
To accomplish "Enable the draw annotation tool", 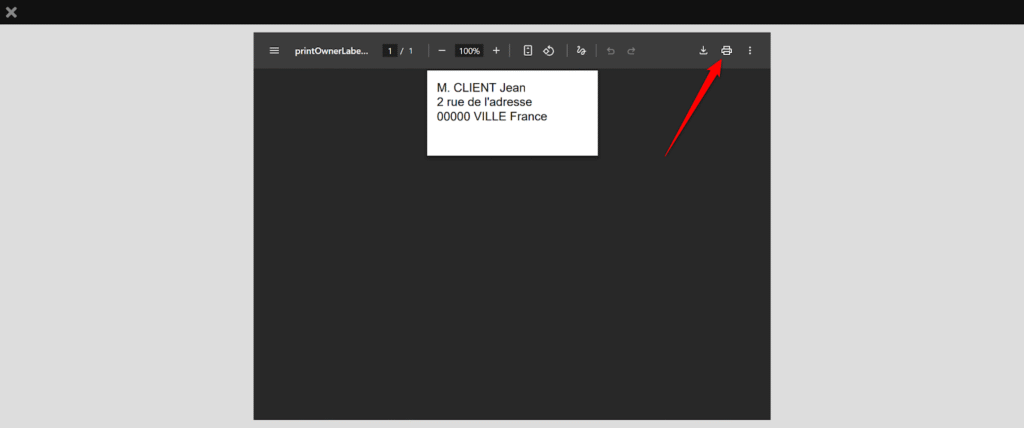I will tap(581, 51).
